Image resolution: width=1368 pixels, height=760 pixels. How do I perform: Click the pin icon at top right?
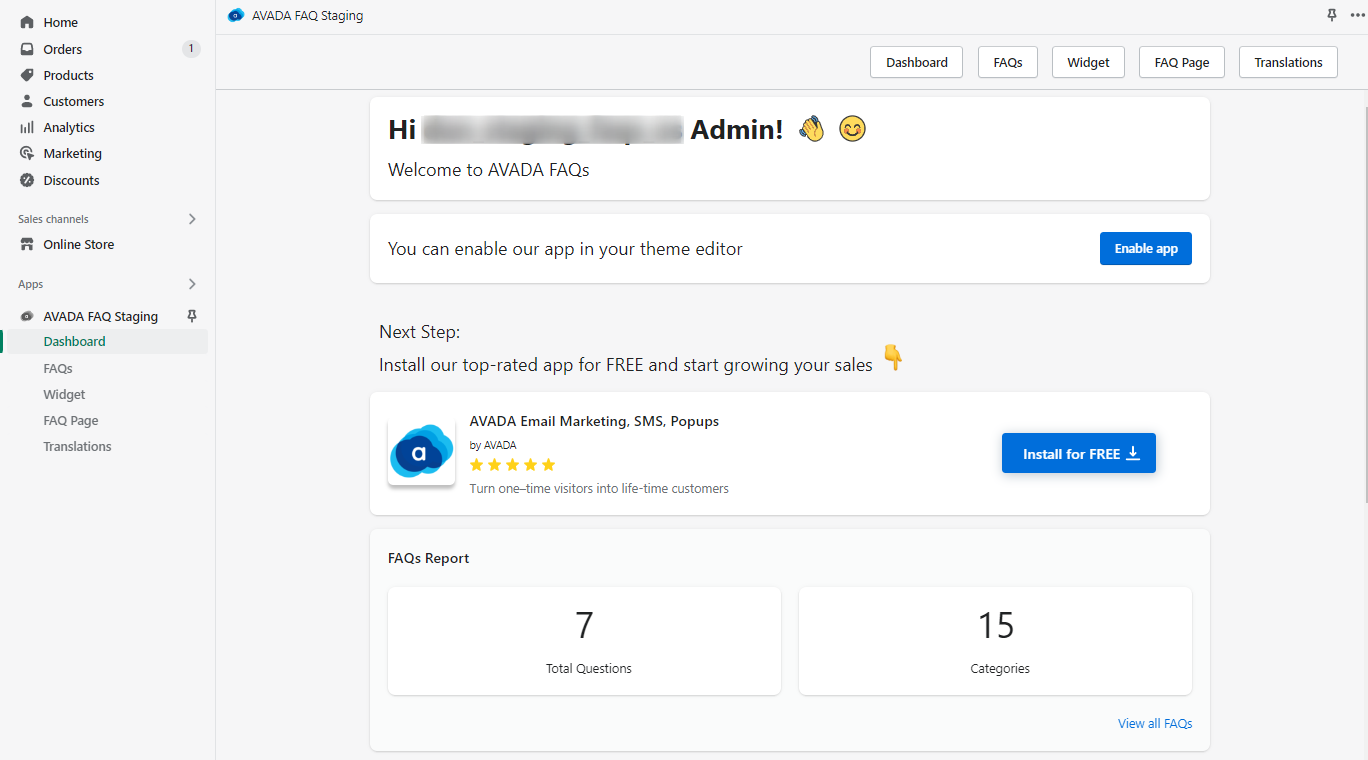click(1331, 15)
